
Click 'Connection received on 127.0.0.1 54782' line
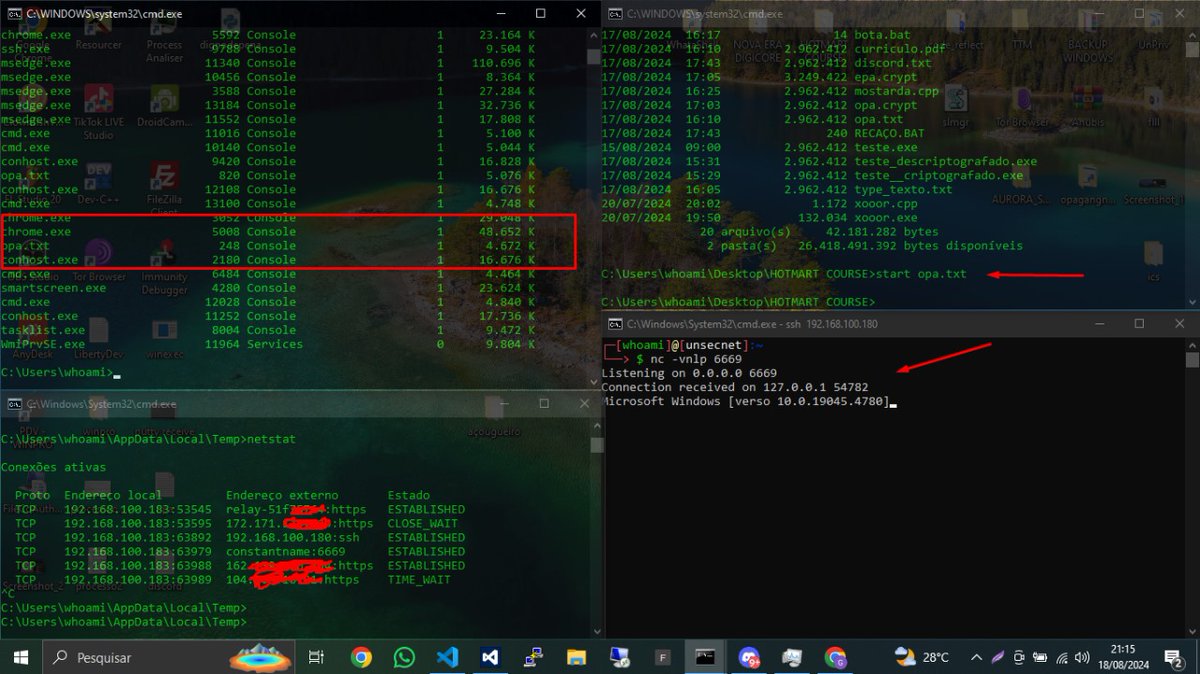coord(735,386)
